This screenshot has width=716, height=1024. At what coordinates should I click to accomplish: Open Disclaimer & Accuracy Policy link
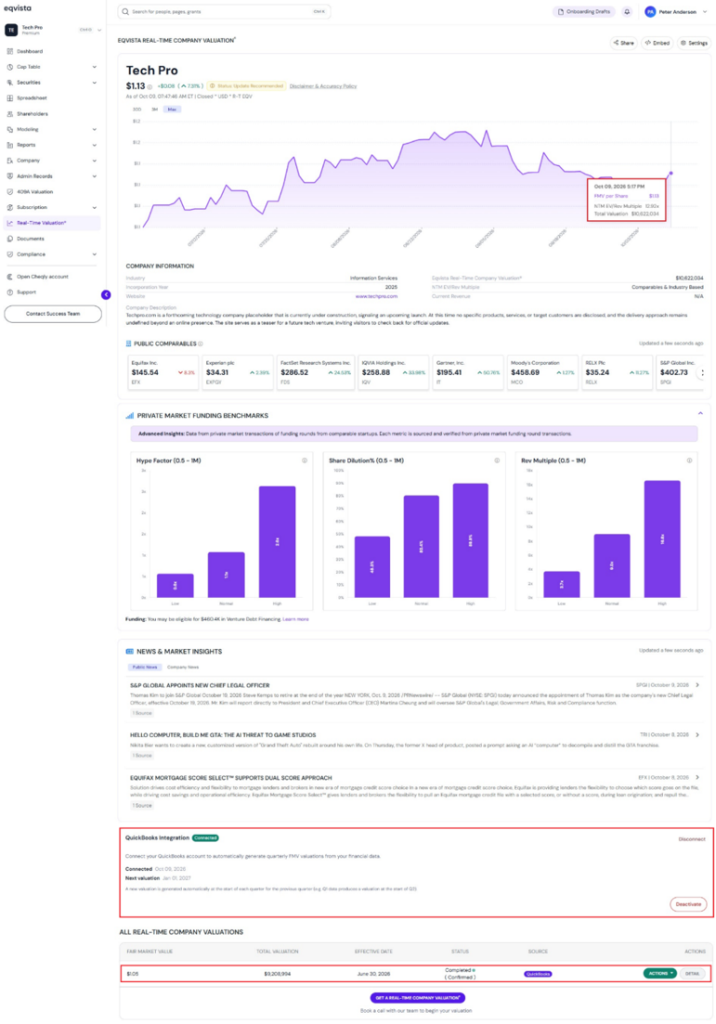click(x=323, y=86)
